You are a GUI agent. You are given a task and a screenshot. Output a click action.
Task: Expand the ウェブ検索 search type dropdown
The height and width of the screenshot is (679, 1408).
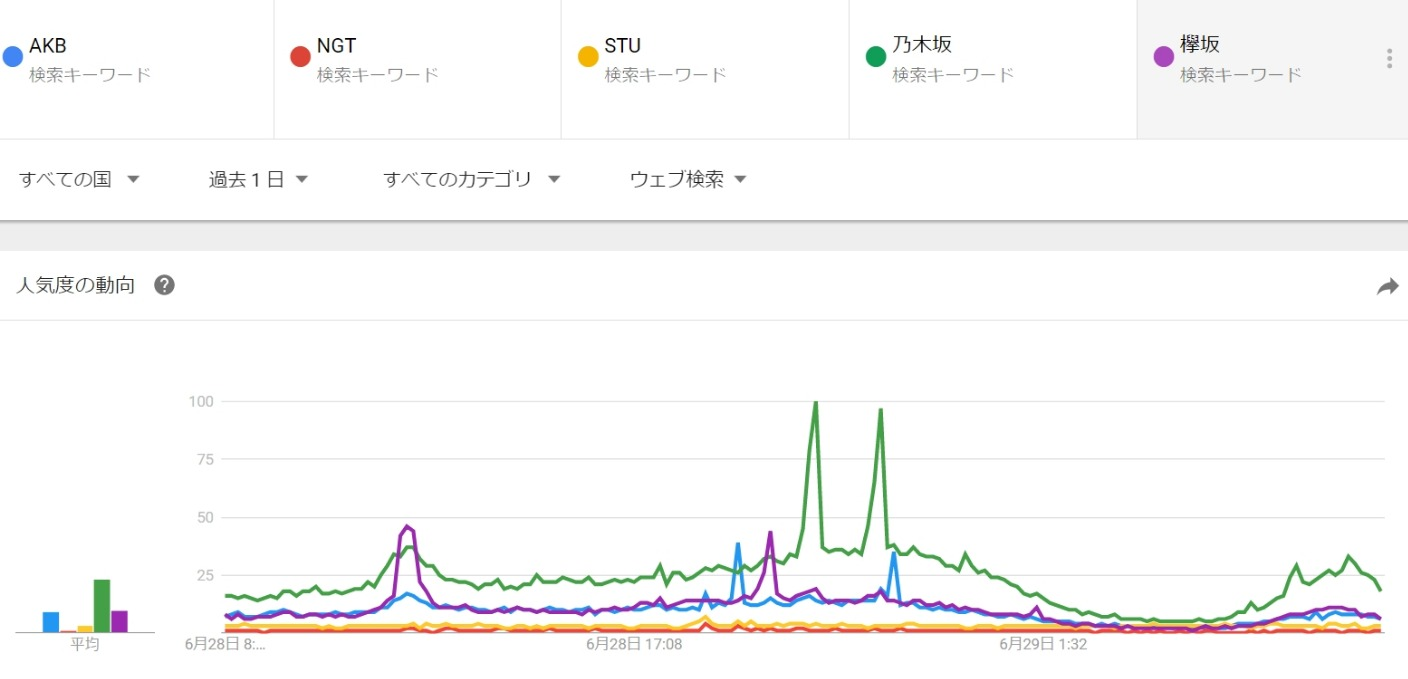(x=688, y=180)
